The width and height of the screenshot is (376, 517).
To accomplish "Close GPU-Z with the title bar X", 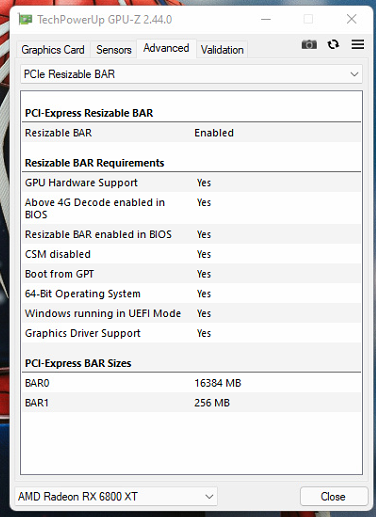I will (x=352, y=19).
